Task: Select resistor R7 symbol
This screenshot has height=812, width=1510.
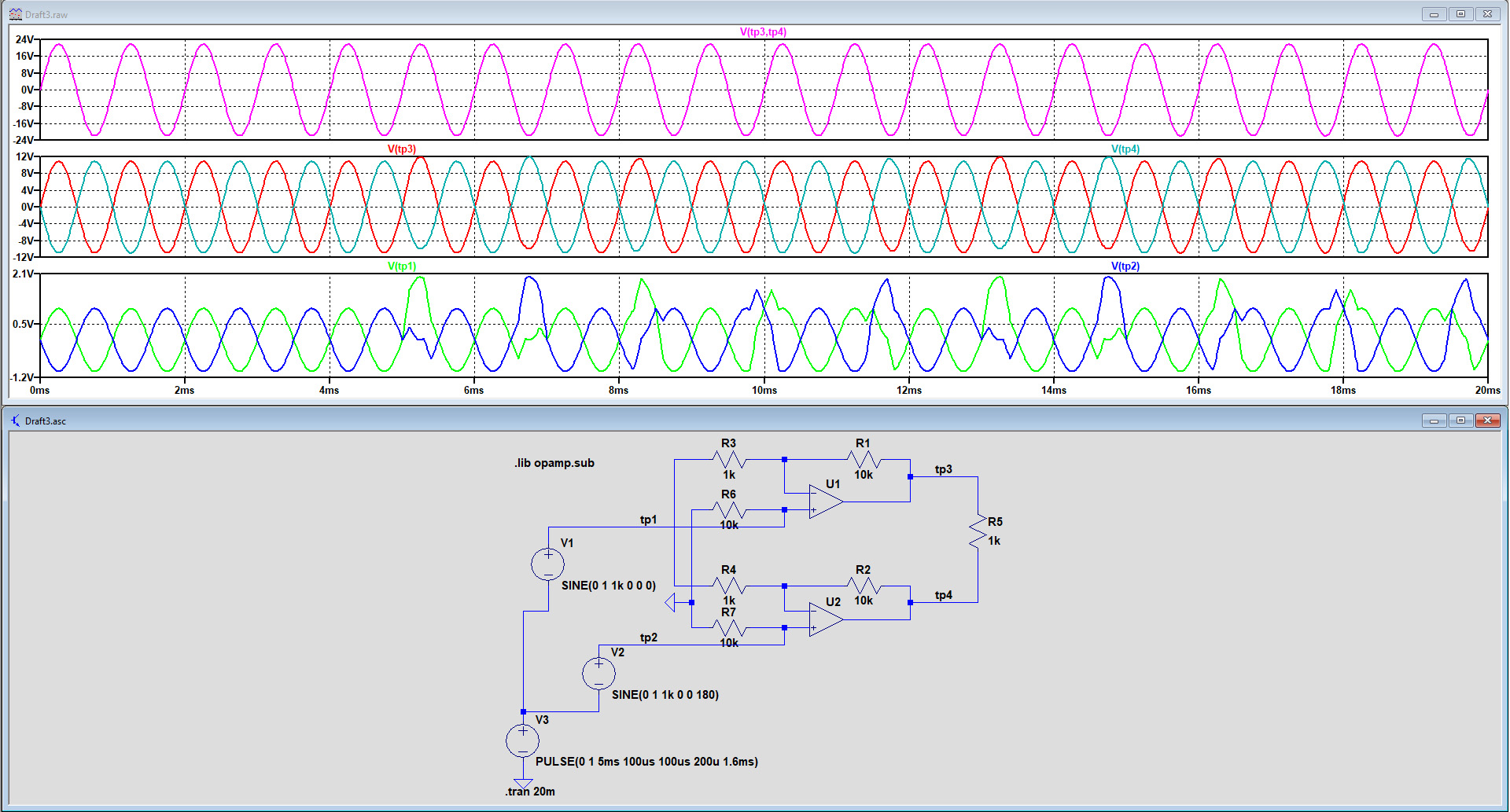Action: point(729,627)
